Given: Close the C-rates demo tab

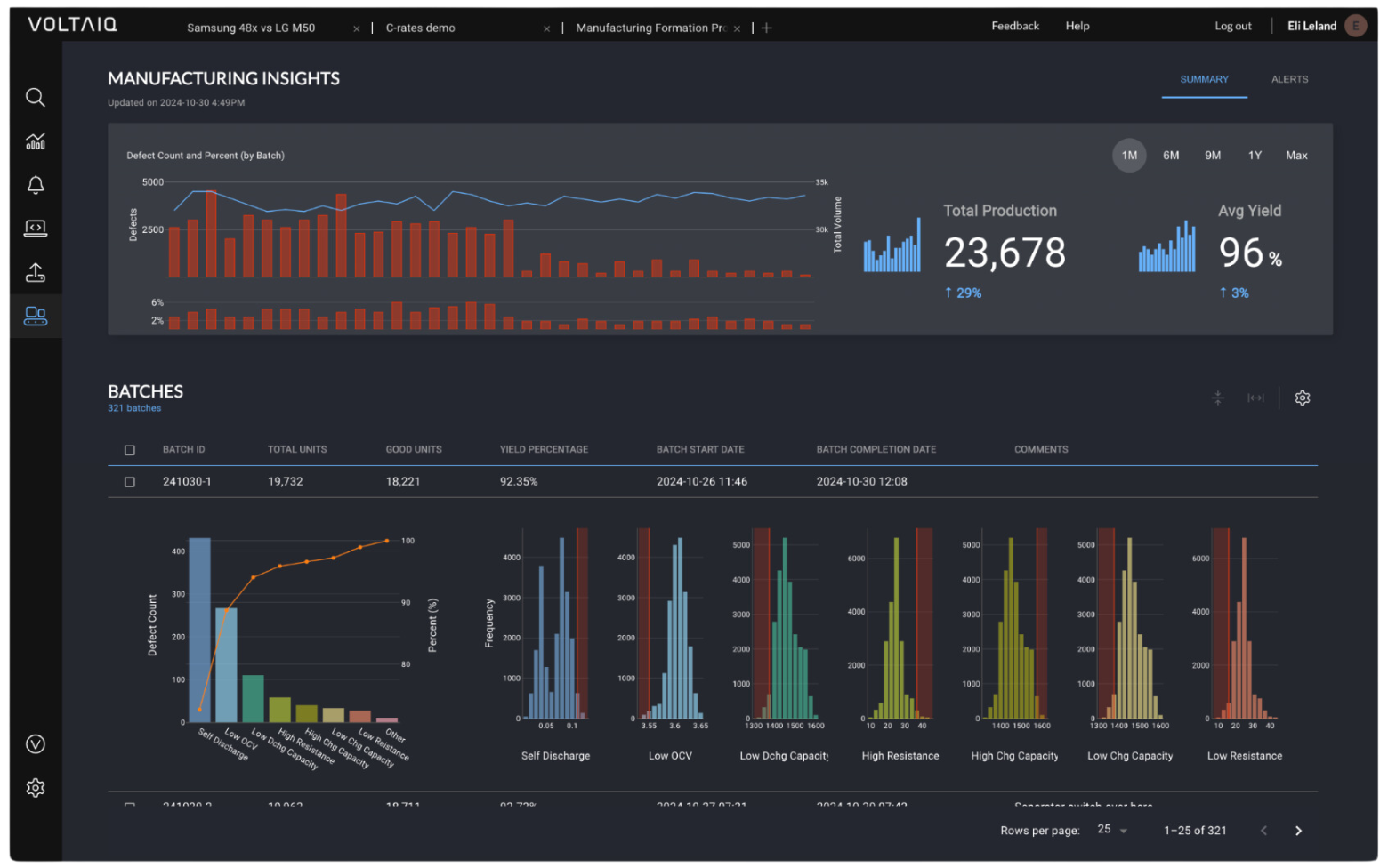Looking at the screenshot, I should [546, 28].
